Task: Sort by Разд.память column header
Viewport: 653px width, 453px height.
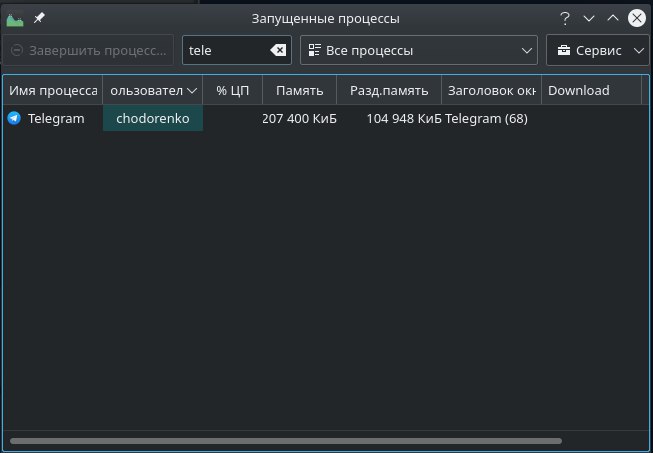Action: point(389,90)
